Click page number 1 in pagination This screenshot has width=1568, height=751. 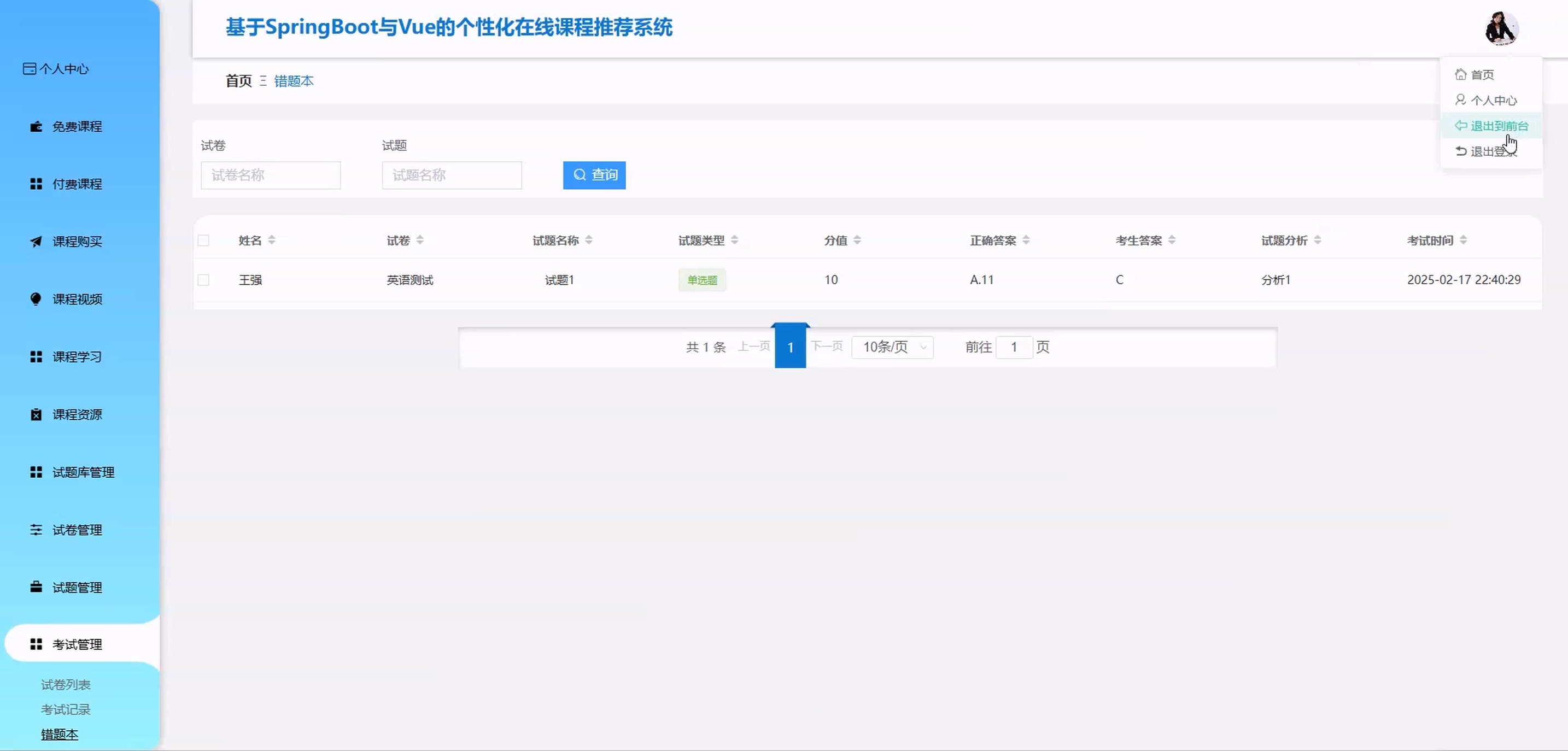(x=790, y=347)
